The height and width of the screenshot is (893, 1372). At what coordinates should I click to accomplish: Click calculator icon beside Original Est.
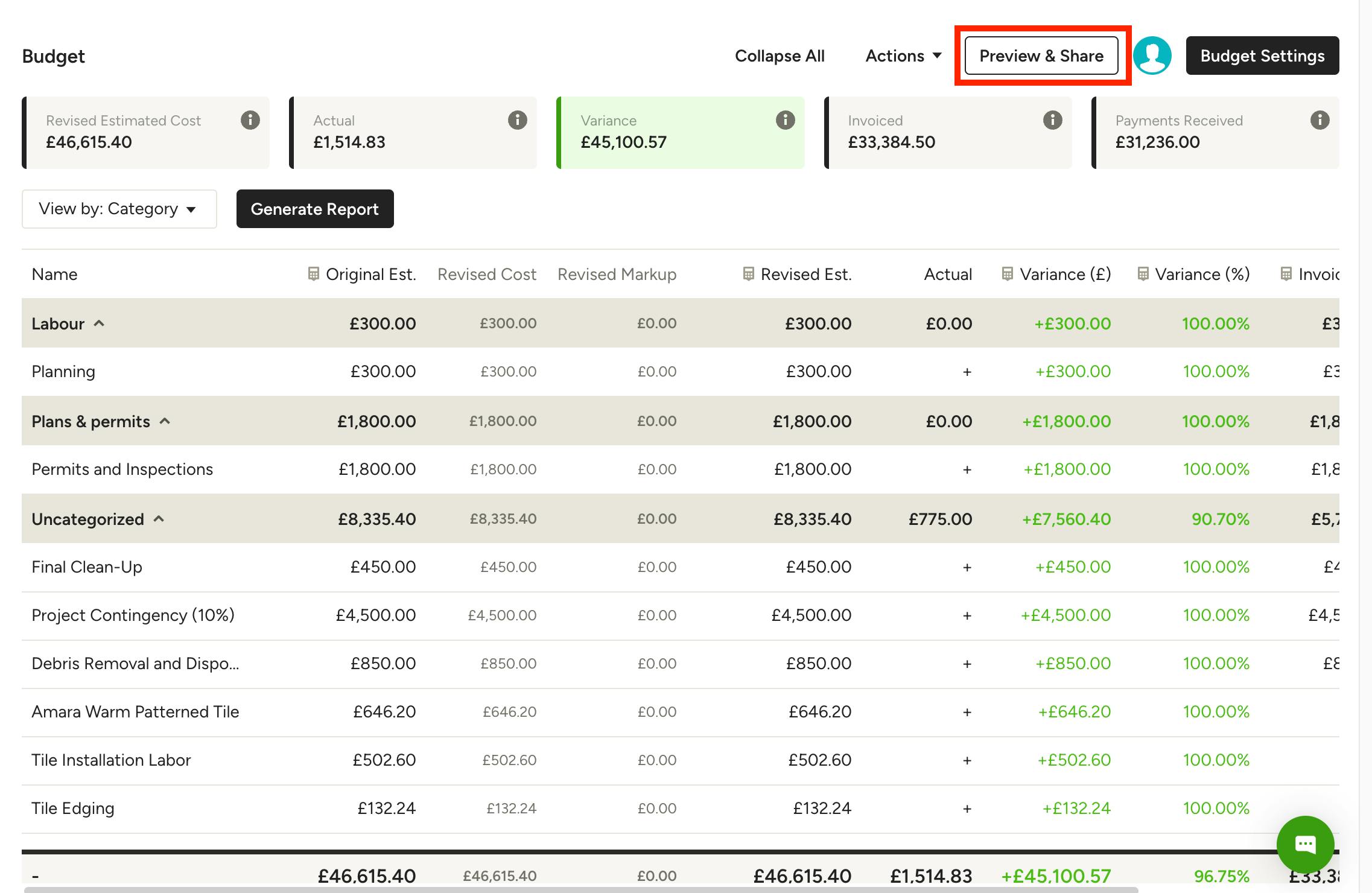click(313, 274)
